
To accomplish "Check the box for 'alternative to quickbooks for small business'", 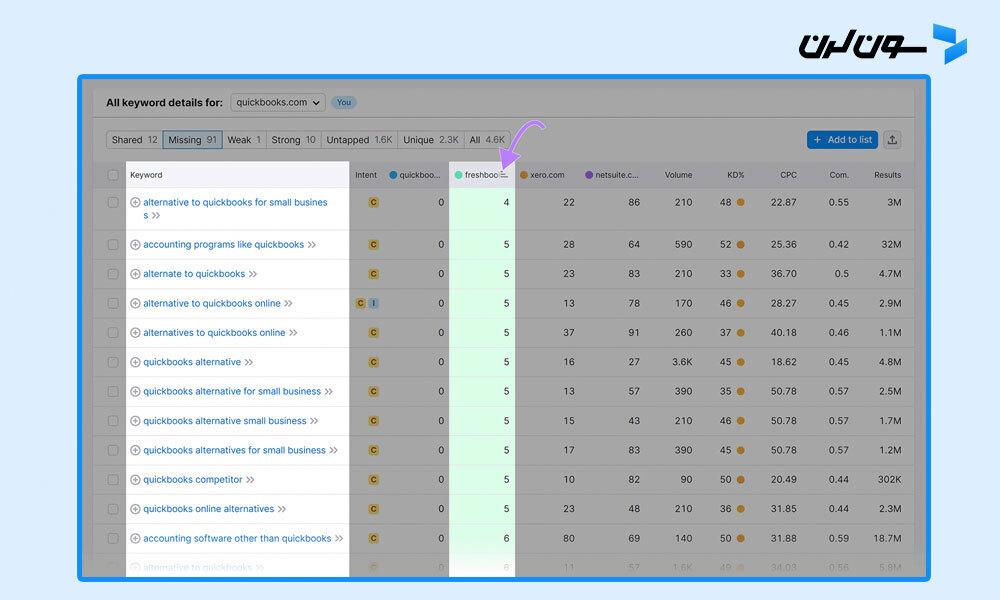I will [113, 203].
